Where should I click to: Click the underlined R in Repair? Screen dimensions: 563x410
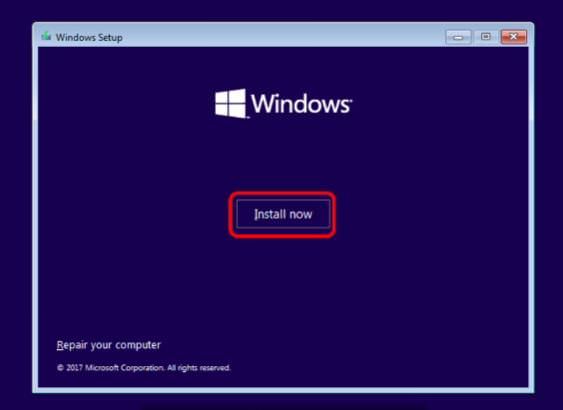click(60, 344)
